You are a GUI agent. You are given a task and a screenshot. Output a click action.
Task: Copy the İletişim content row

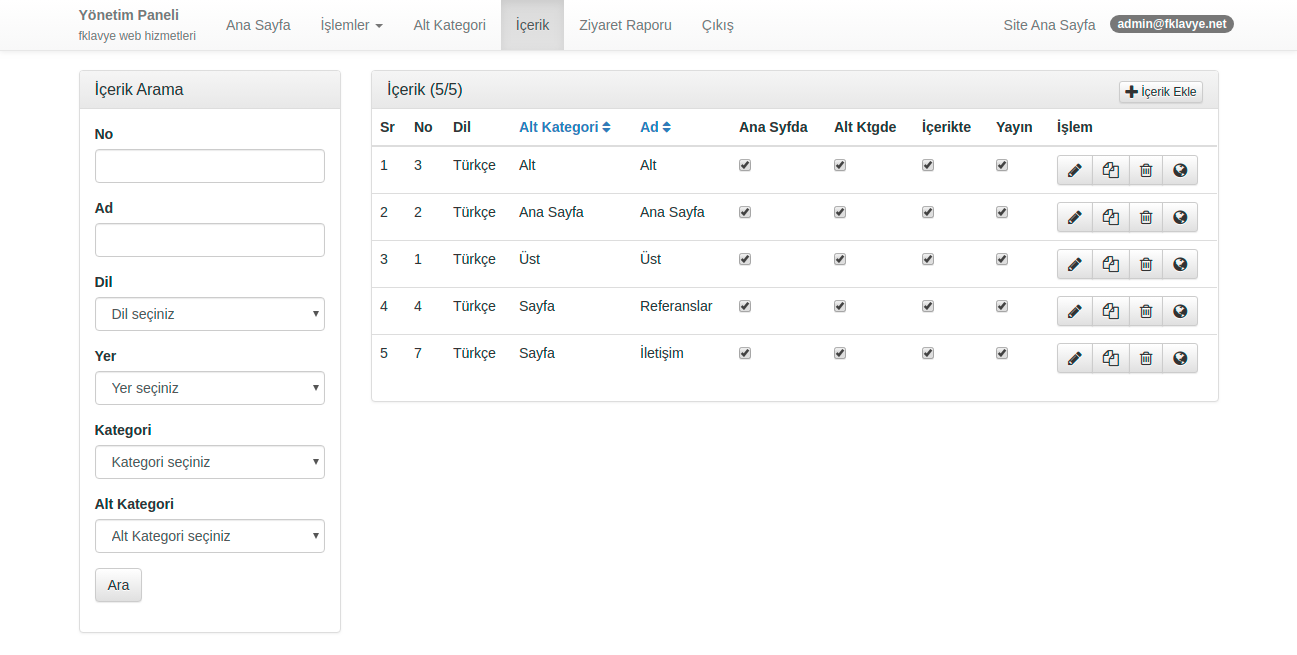tap(1111, 358)
